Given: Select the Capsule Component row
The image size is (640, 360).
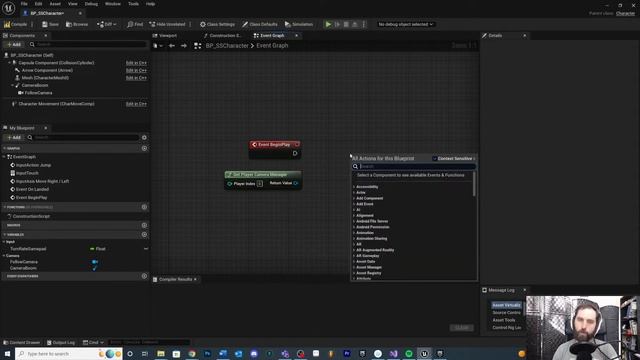Looking at the screenshot, I should click(x=56, y=63).
